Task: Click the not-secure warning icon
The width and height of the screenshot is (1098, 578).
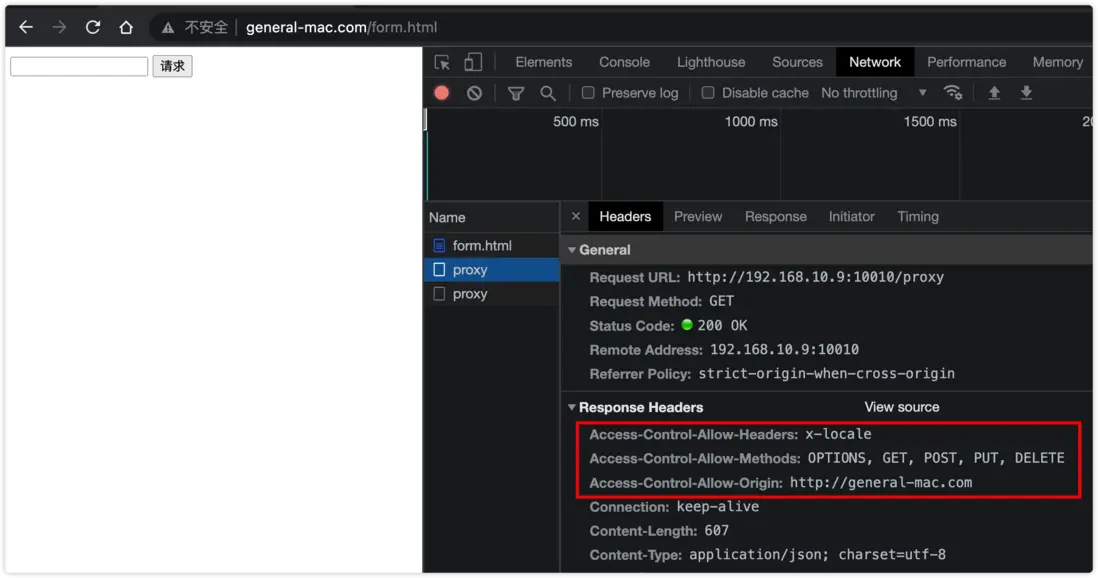Action: click(168, 27)
